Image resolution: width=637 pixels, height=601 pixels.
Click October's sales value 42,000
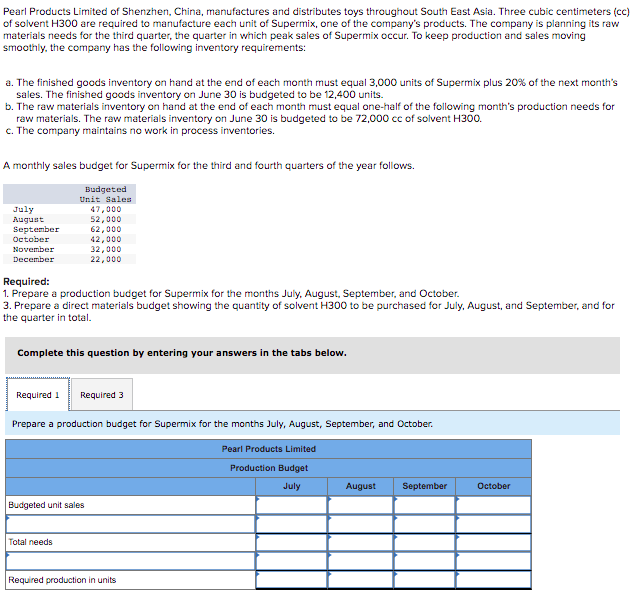106,239
